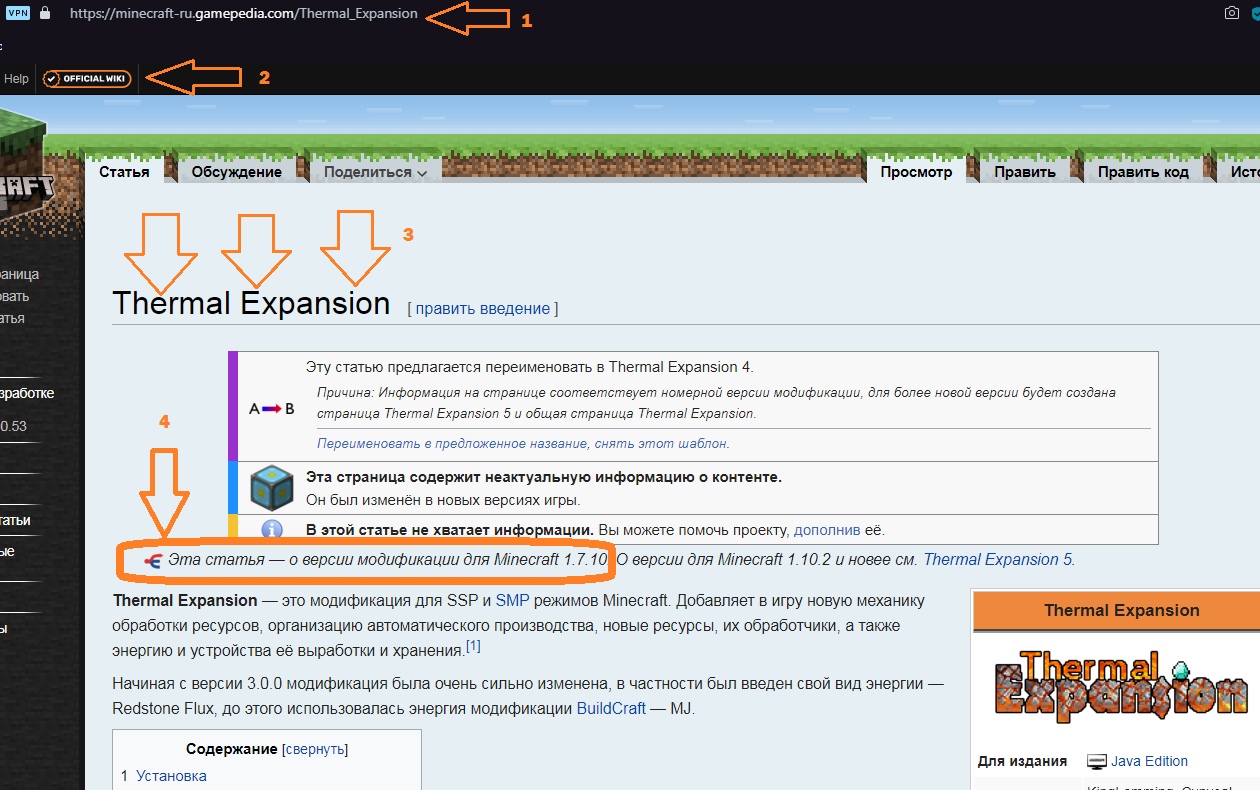The width and height of the screenshot is (1260, 790).
Task: Click the 'Для издания' infobox label
Action: click(x=1023, y=761)
